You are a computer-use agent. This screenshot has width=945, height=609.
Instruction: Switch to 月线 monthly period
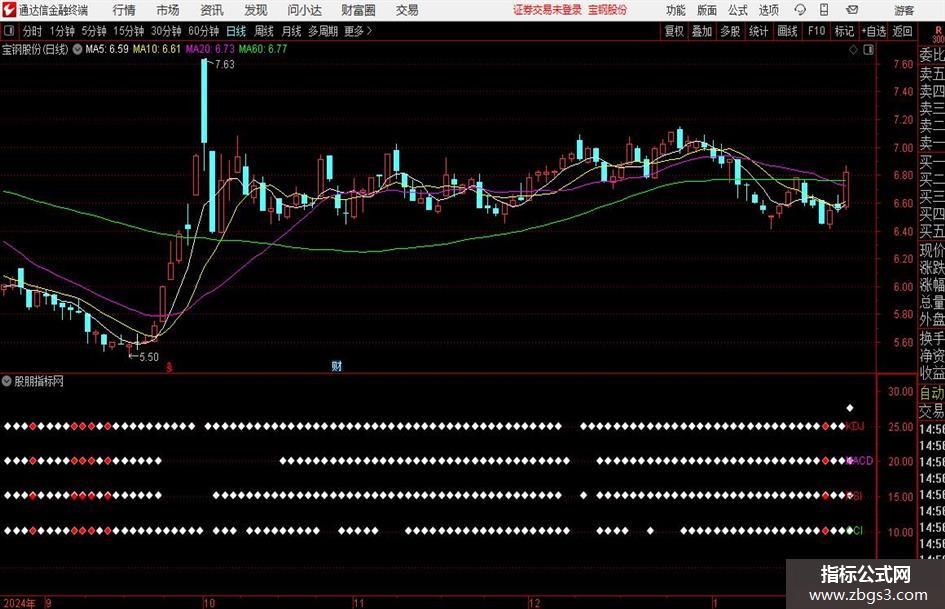292,31
